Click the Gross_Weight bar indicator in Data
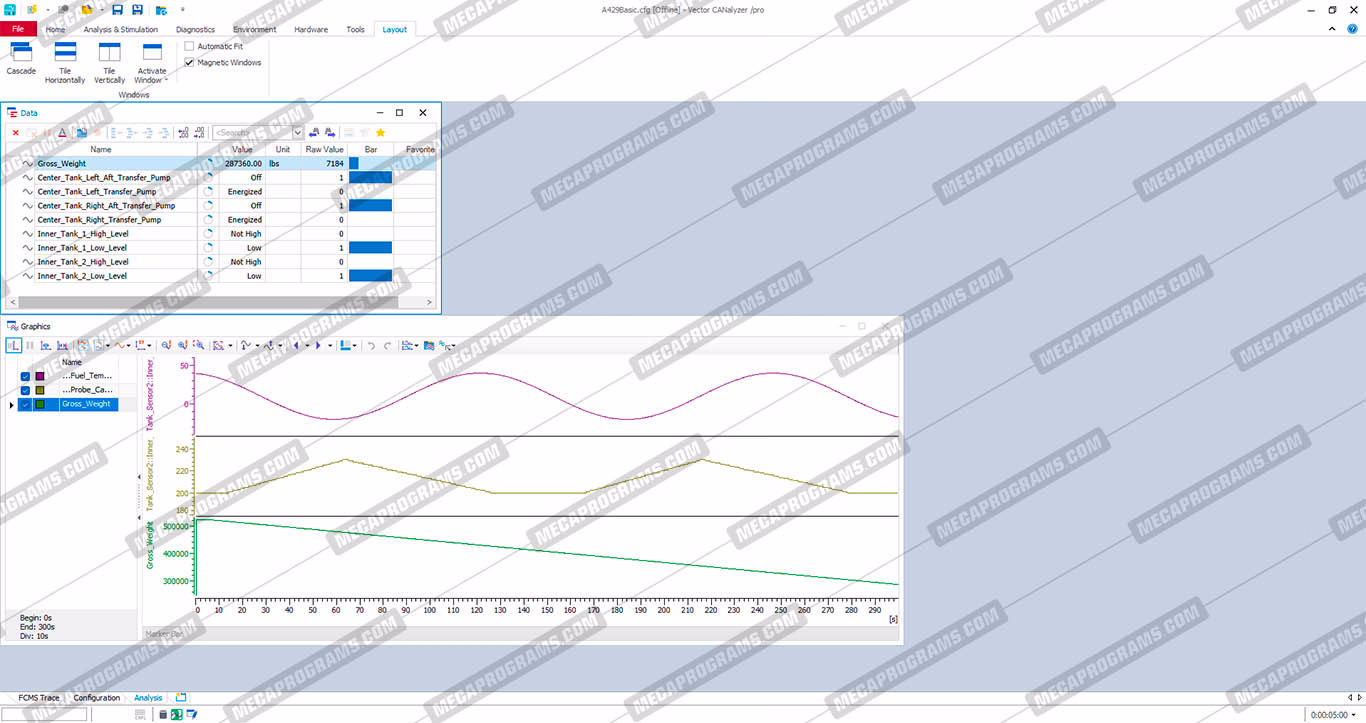1366x723 pixels. tap(353, 163)
